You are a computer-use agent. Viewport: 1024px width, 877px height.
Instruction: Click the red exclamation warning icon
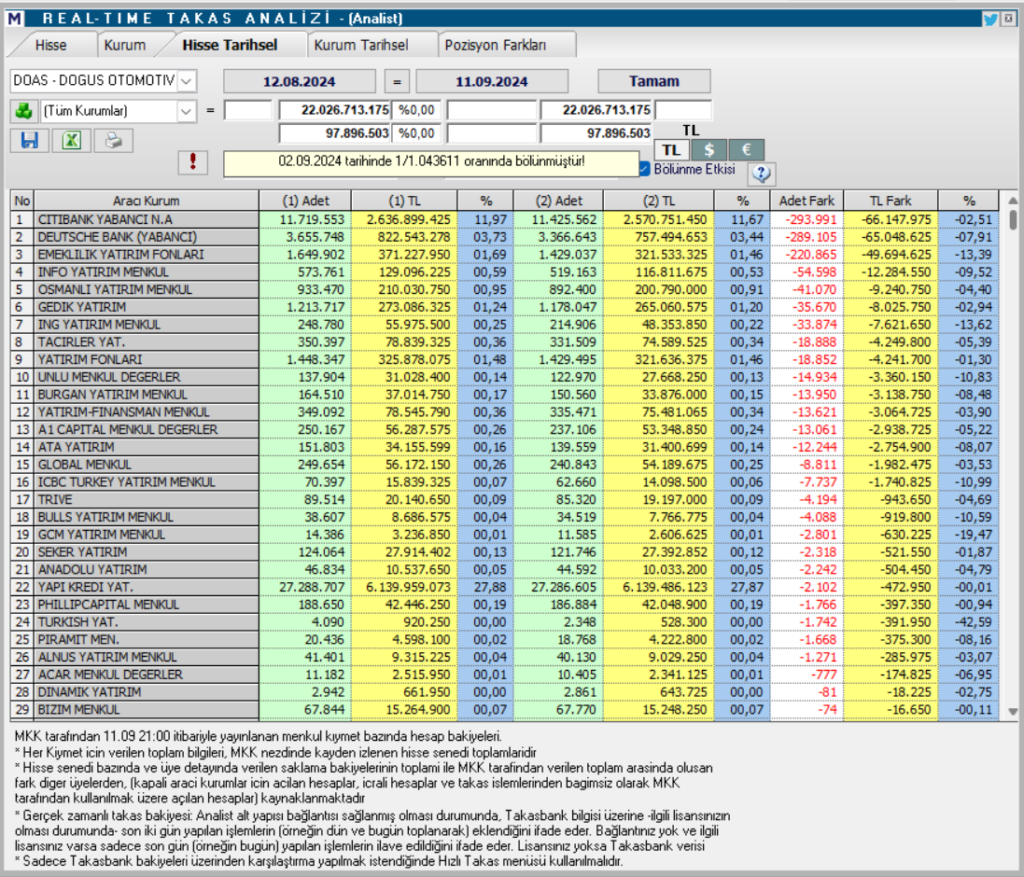coord(194,162)
